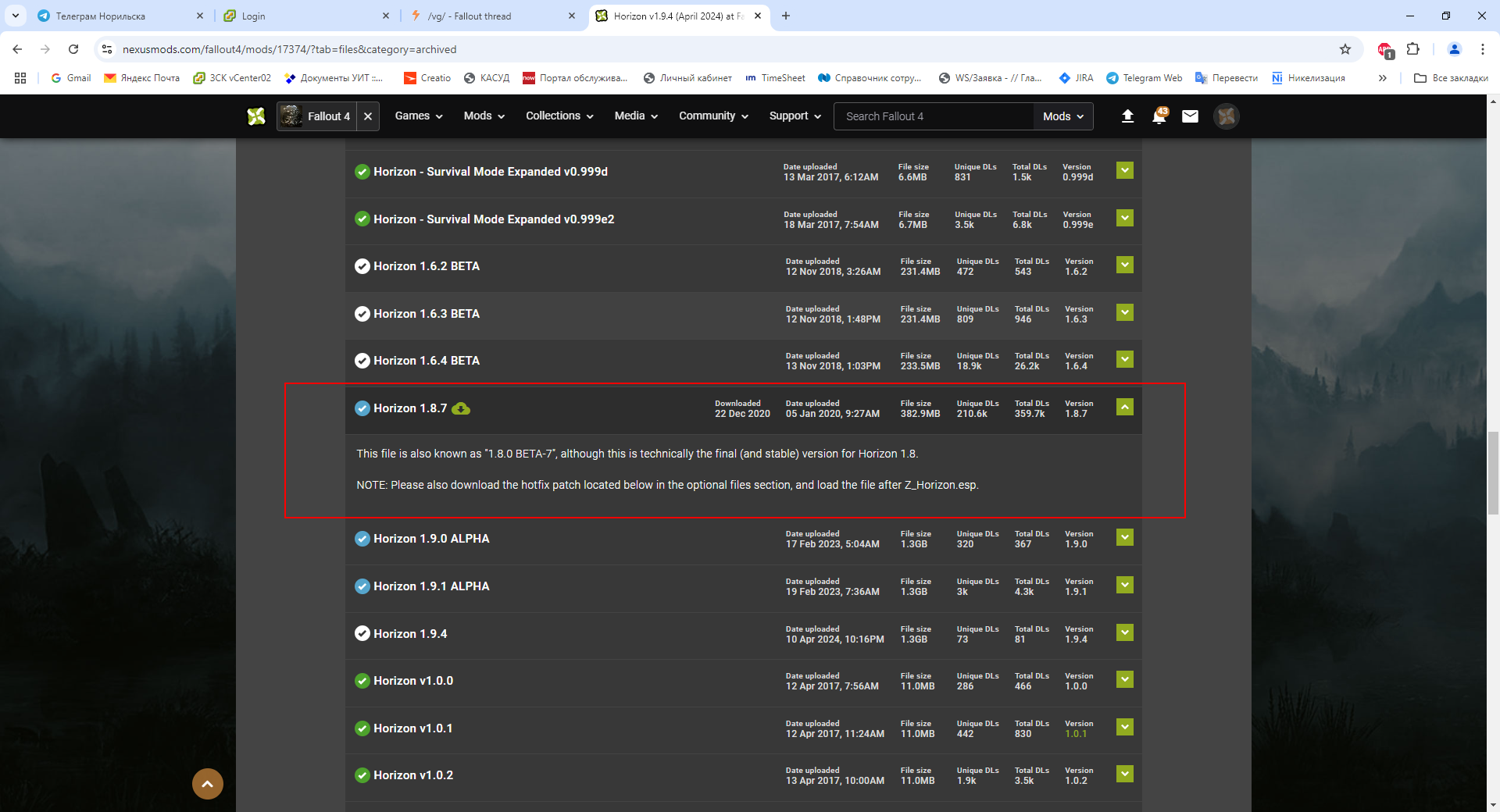Open the search scope Mods dropdown
Screen dimensions: 1500x812
(1063, 116)
